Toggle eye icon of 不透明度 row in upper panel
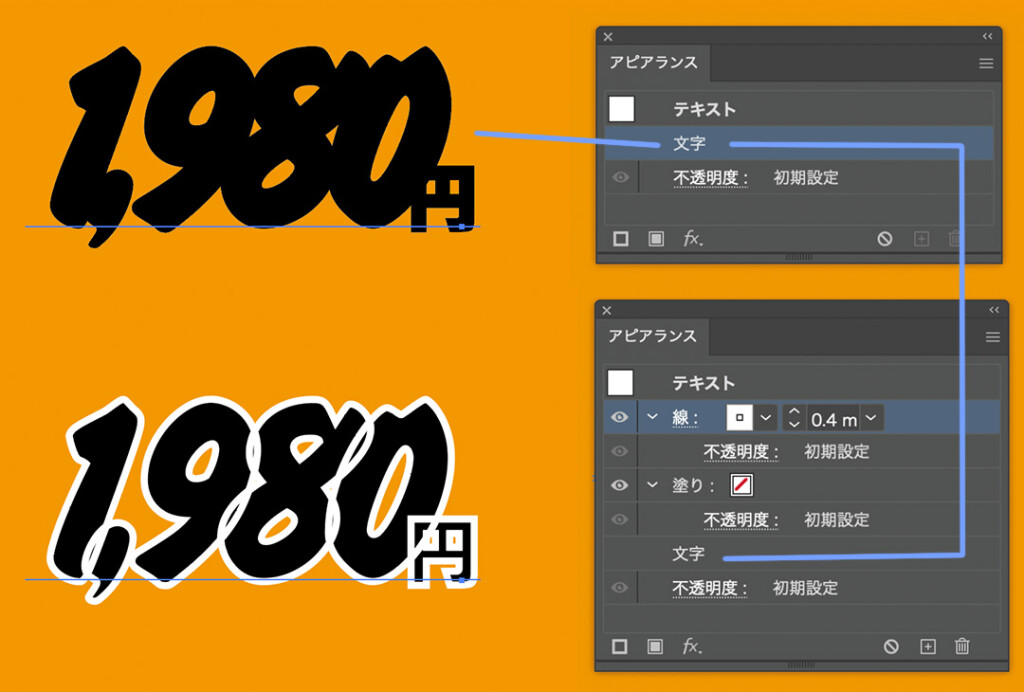This screenshot has height=692, width=1024. point(620,178)
